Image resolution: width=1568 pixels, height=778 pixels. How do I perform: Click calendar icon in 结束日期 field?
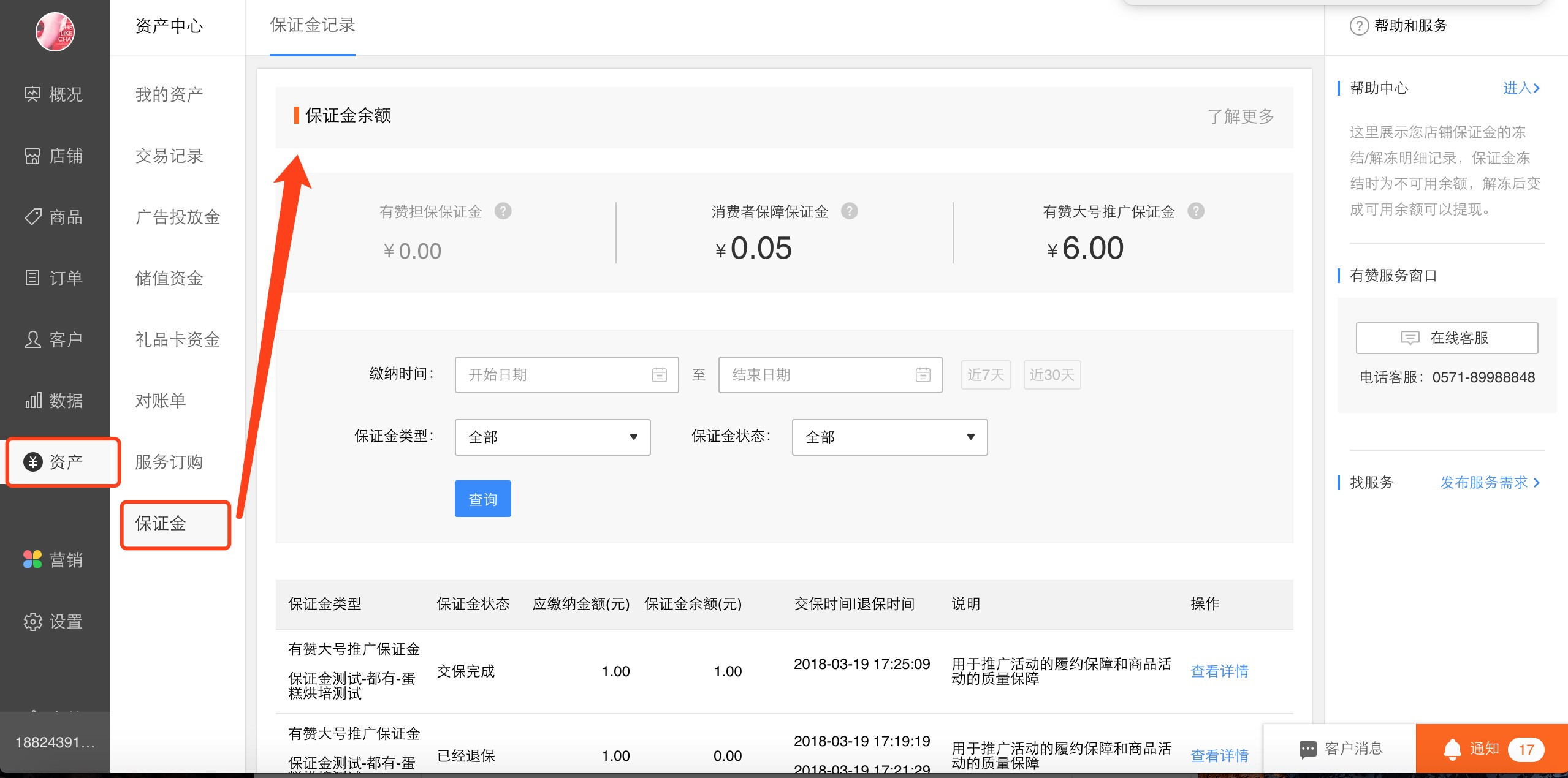[923, 375]
